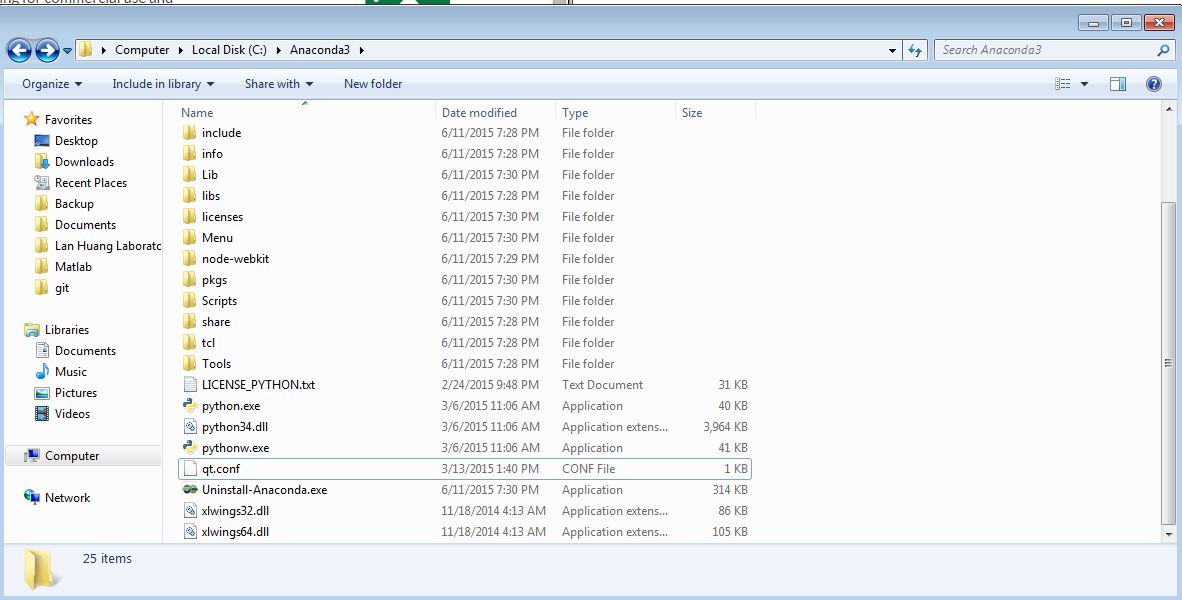Select the xlwings64.dll file name
The width and height of the screenshot is (1182, 600).
235,532
